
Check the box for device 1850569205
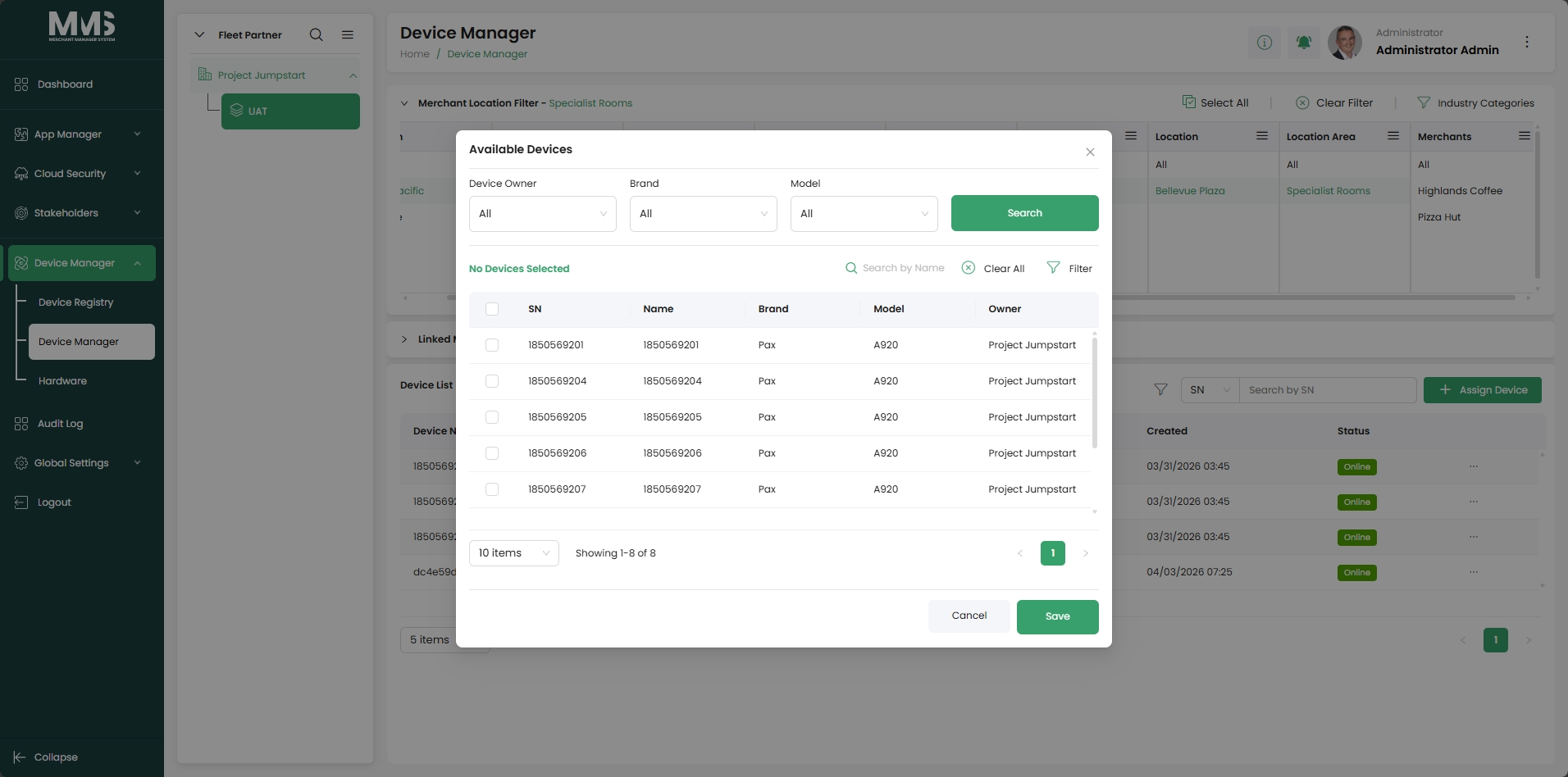point(492,417)
